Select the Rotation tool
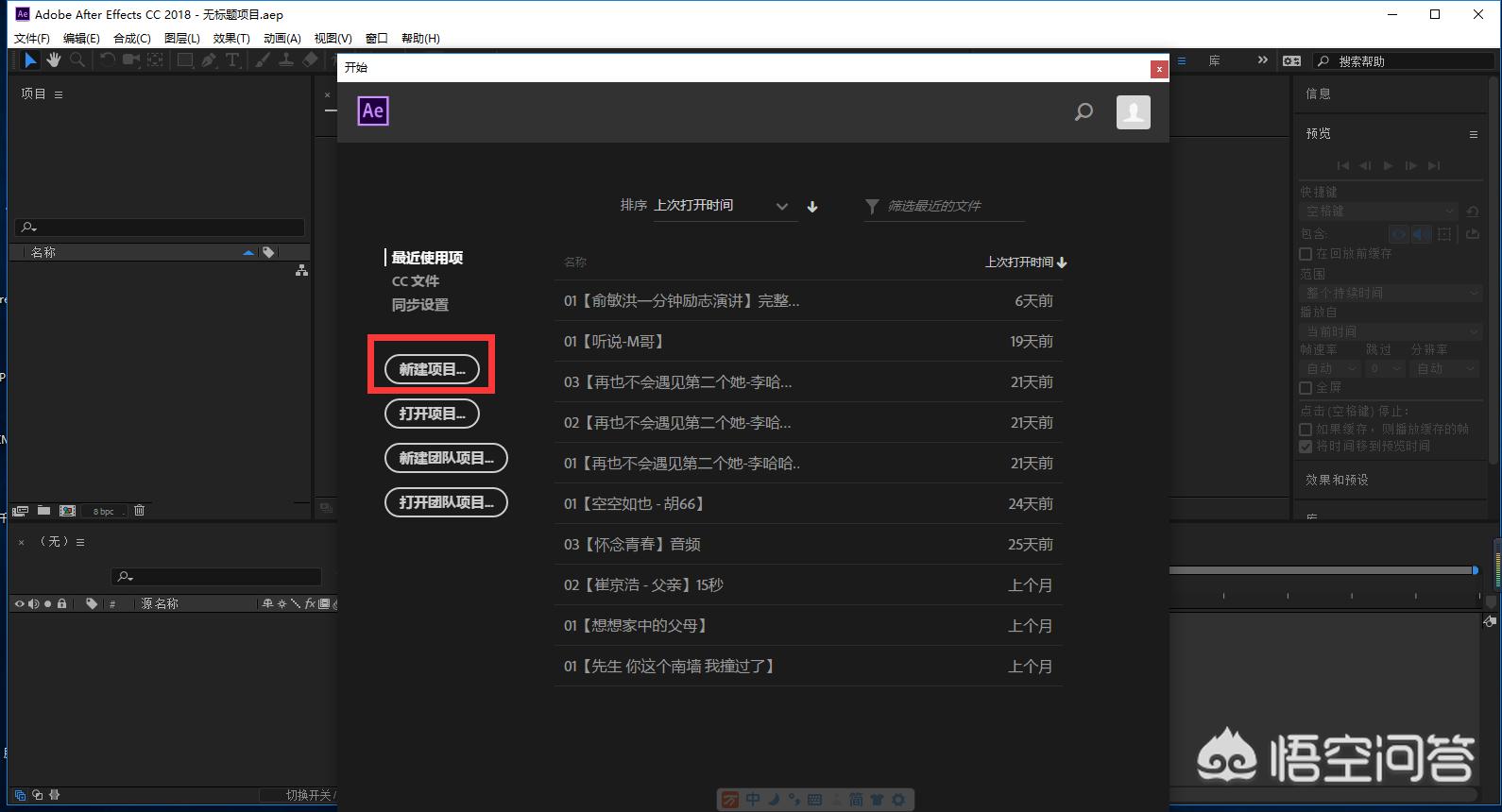This screenshot has width=1502, height=812. click(x=108, y=60)
